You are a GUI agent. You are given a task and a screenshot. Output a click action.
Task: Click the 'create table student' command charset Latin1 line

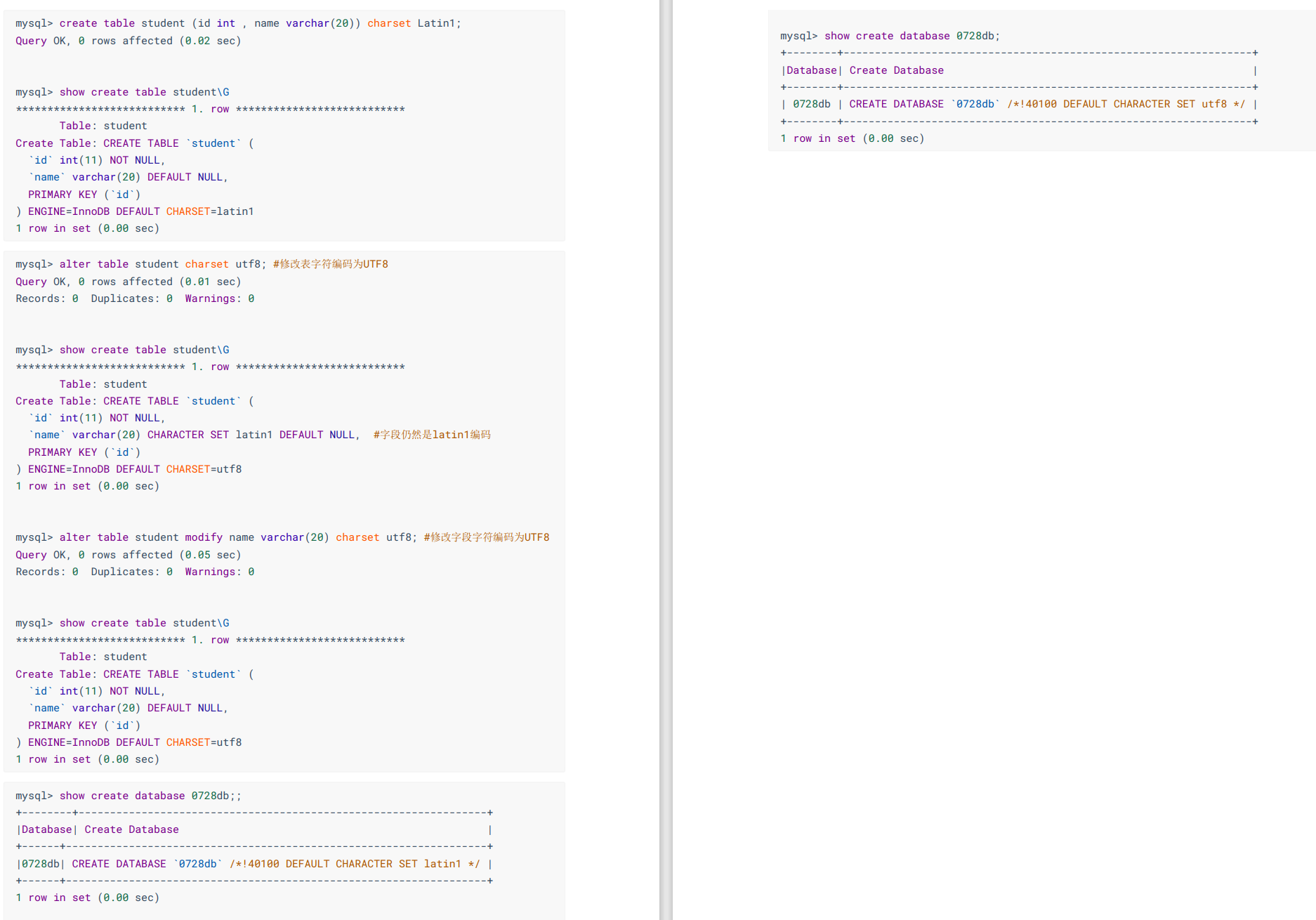[238, 23]
